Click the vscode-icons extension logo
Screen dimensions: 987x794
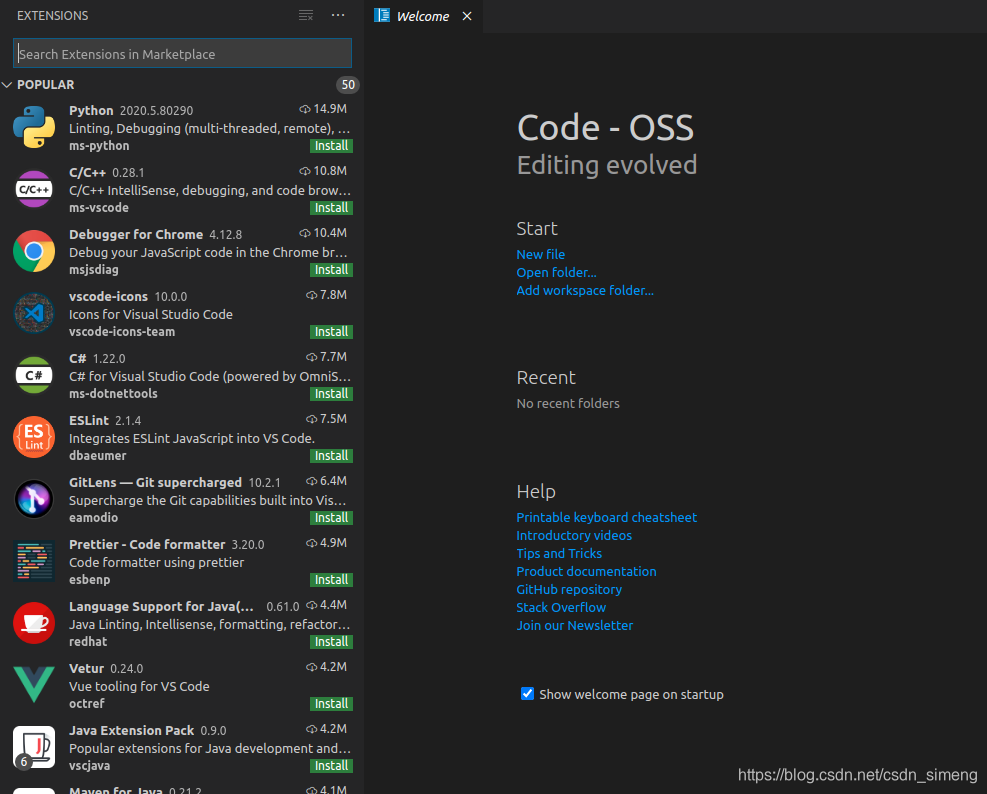point(34,313)
